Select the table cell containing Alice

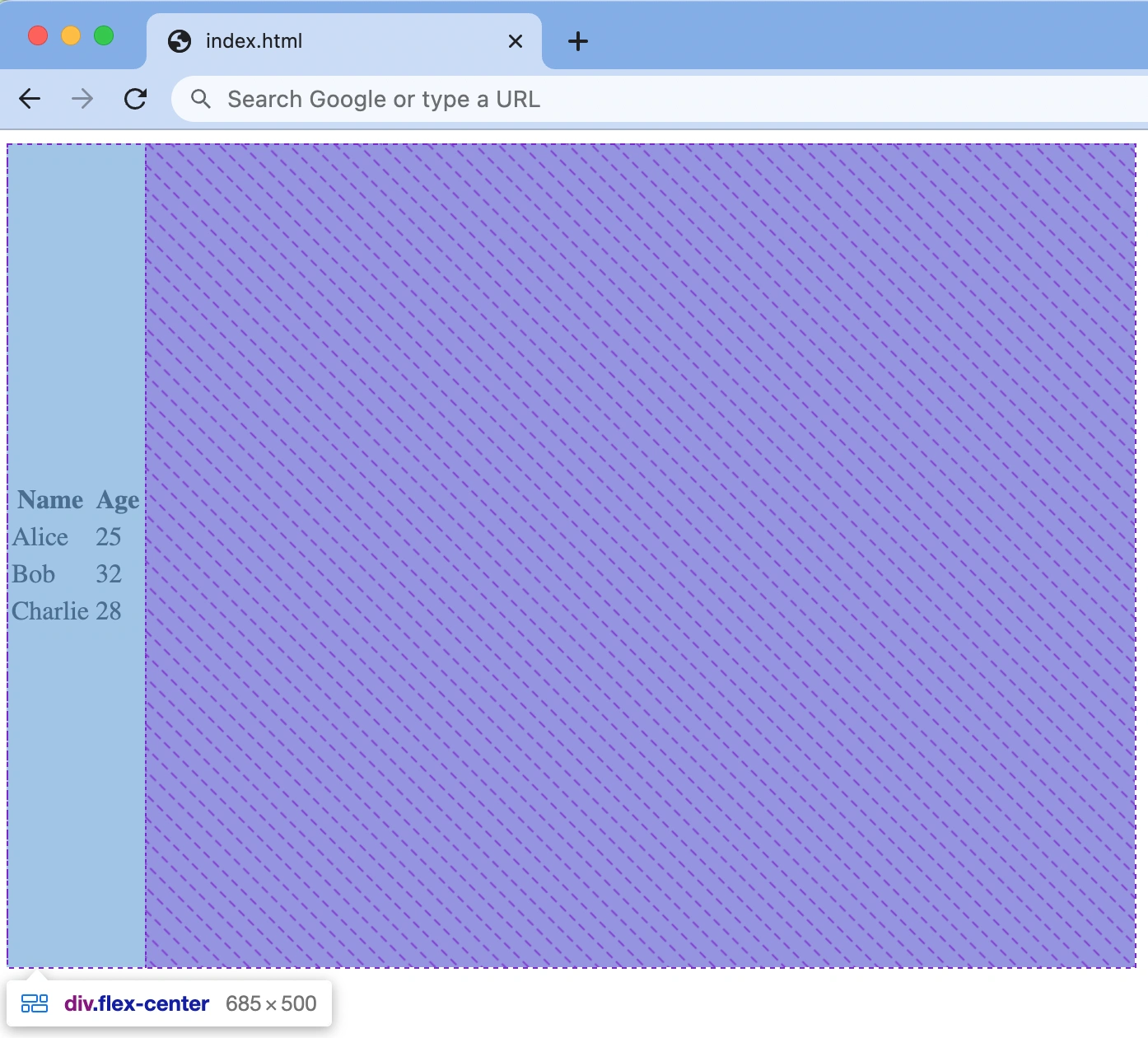click(40, 536)
